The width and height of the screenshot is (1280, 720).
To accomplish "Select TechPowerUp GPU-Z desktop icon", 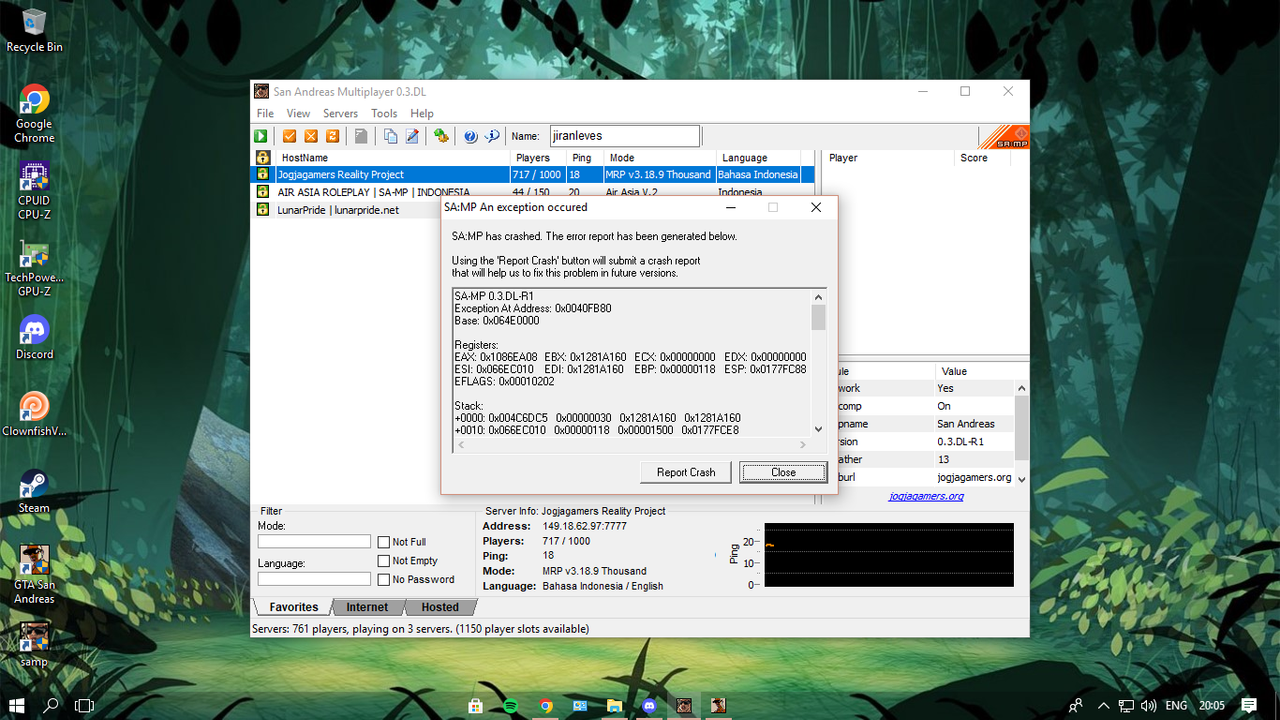I will pyautogui.click(x=34, y=269).
